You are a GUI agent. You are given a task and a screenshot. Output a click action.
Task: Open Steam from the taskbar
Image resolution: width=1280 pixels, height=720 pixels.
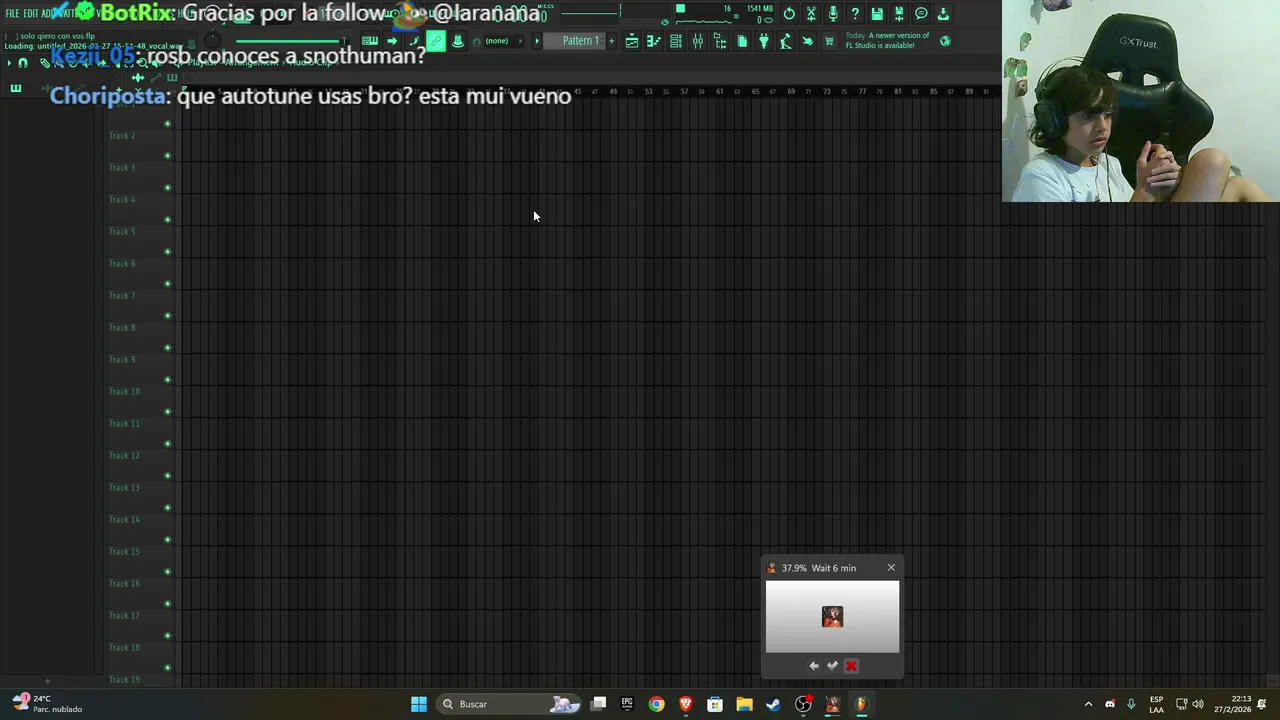(x=773, y=704)
